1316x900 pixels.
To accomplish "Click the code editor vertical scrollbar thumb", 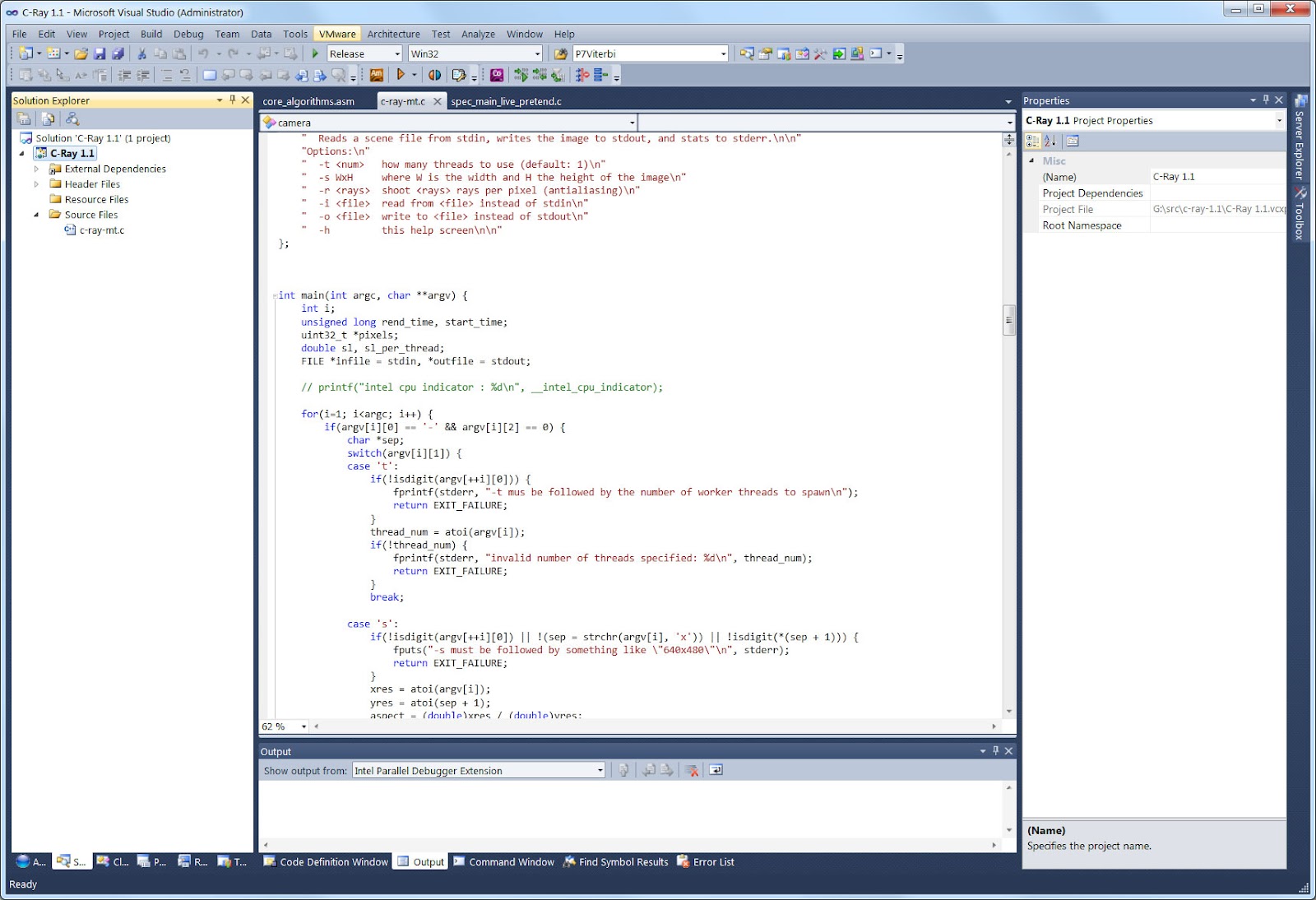I will click(1008, 320).
